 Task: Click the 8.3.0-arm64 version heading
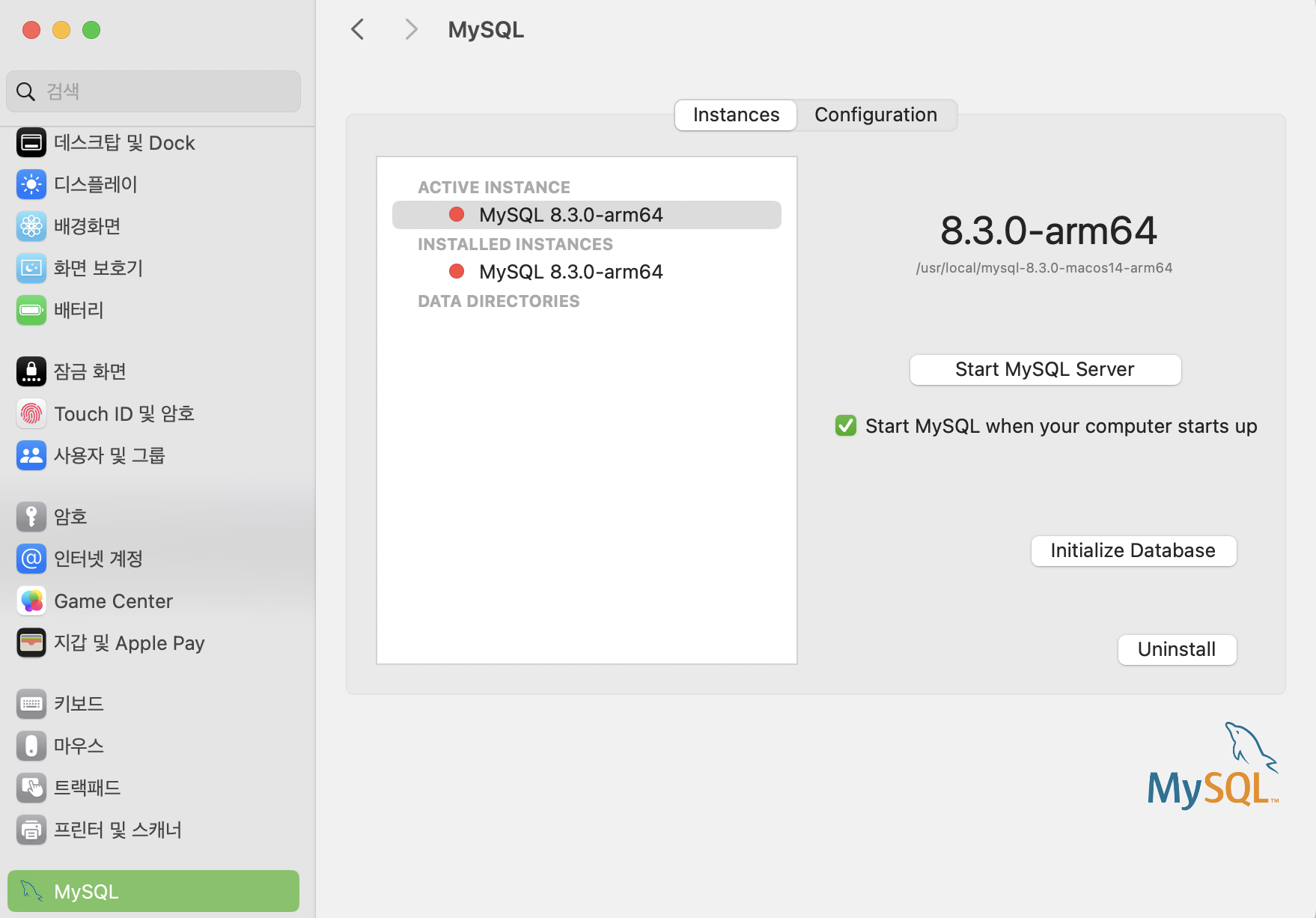click(x=1048, y=231)
